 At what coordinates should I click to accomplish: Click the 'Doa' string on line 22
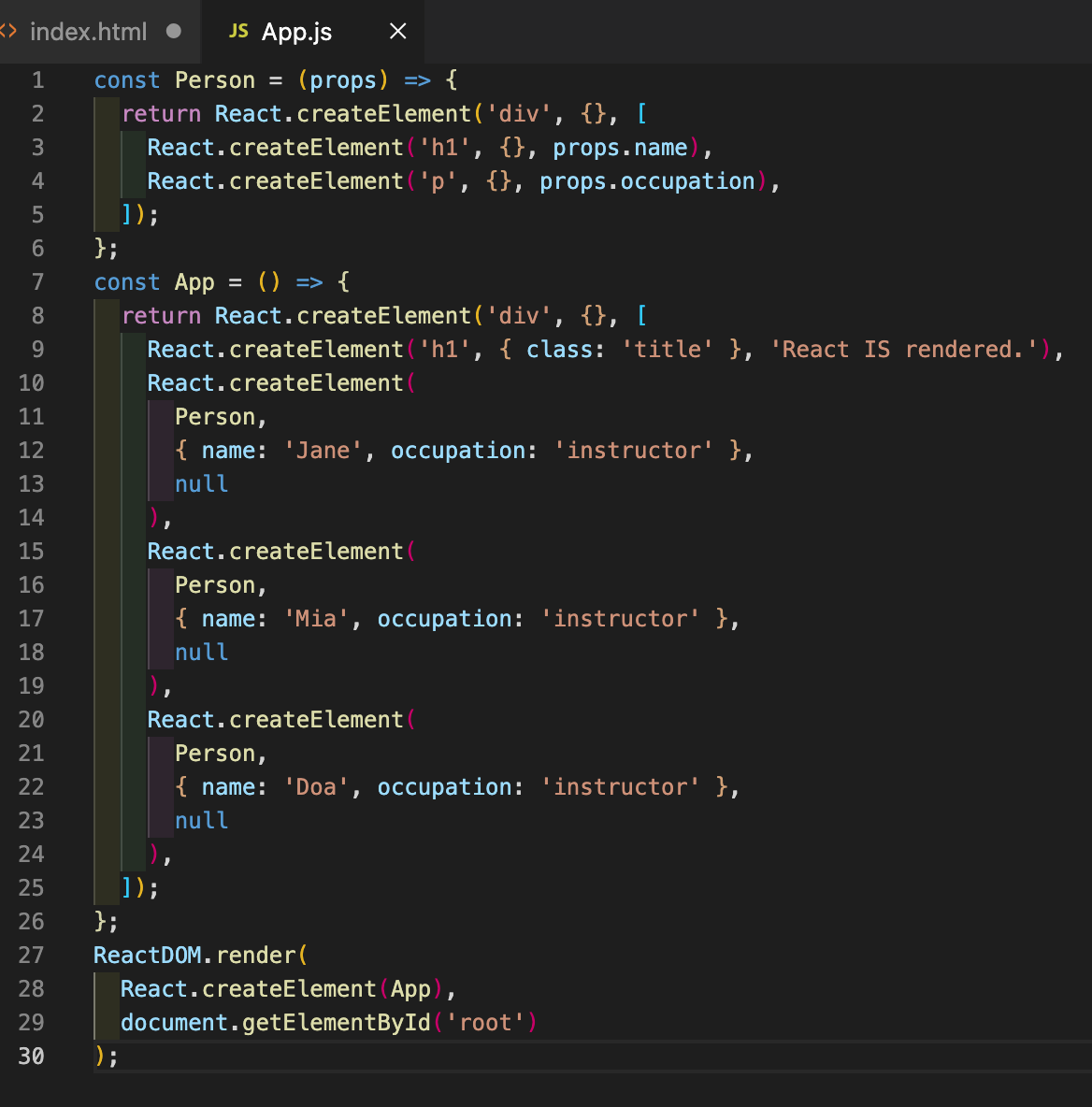pyautogui.click(x=316, y=787)
